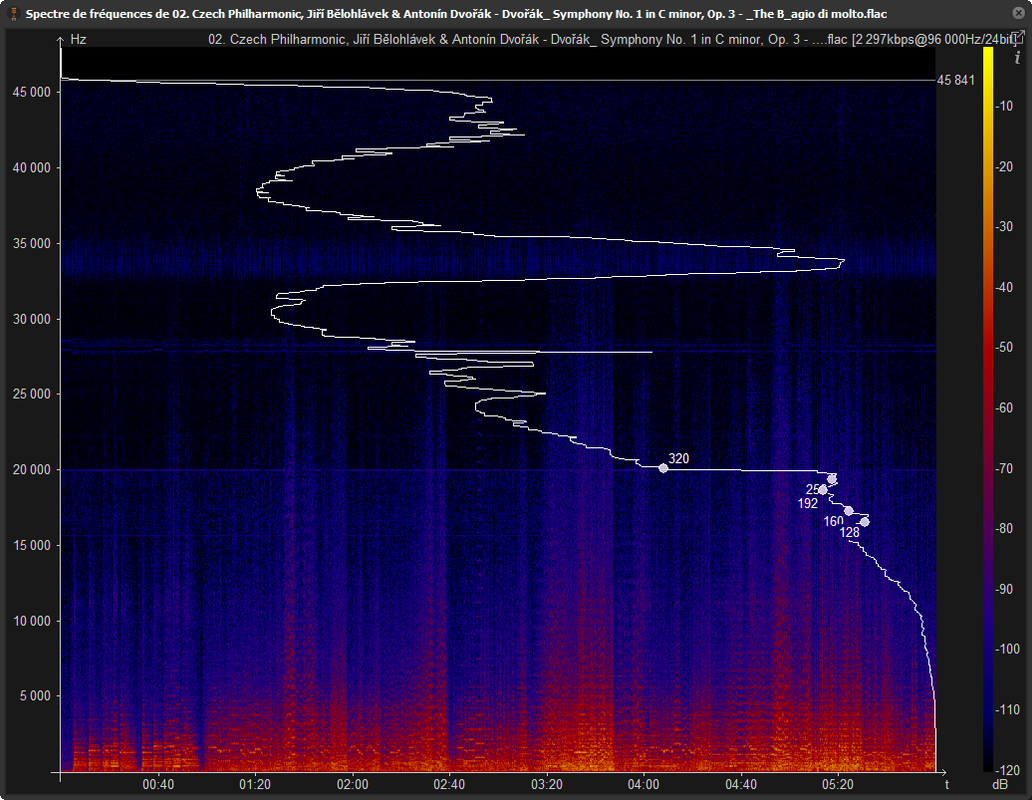Click the 20 000 Hz axis label
1032x800 pixels.
tap(32, 470)
